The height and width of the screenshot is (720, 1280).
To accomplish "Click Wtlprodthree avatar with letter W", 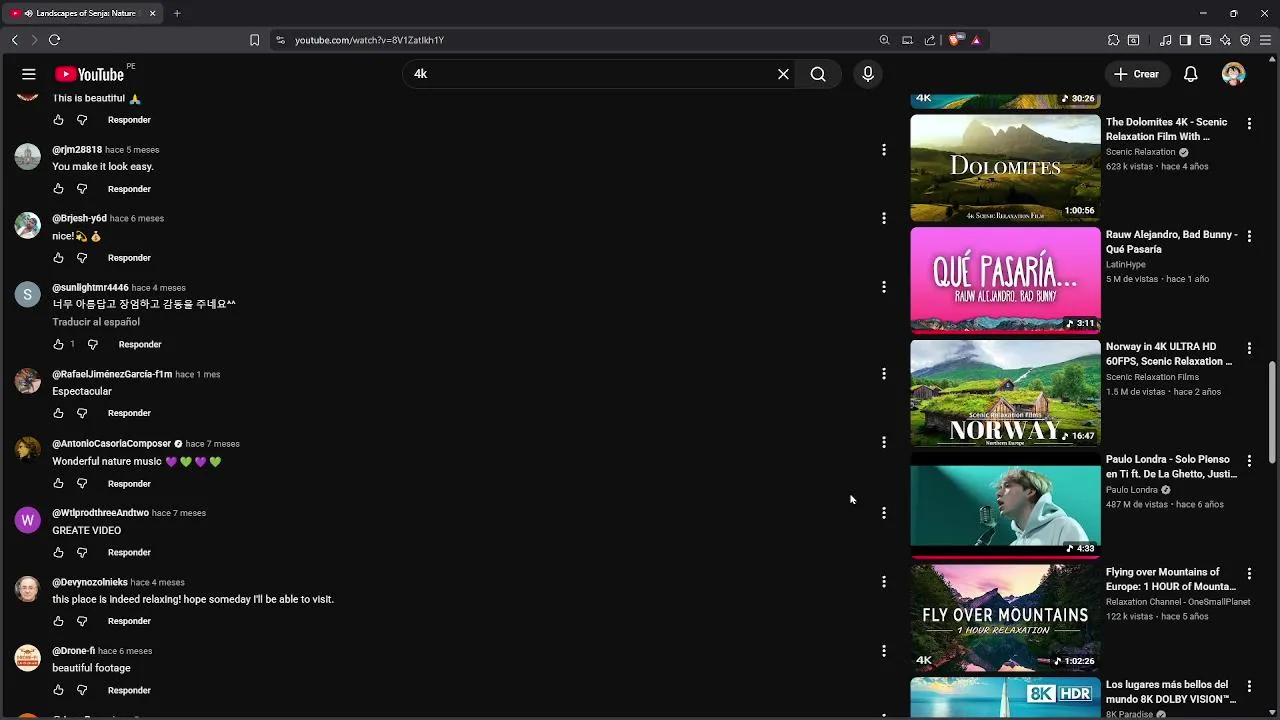I will pyautogui.click(x=28, y=520).
